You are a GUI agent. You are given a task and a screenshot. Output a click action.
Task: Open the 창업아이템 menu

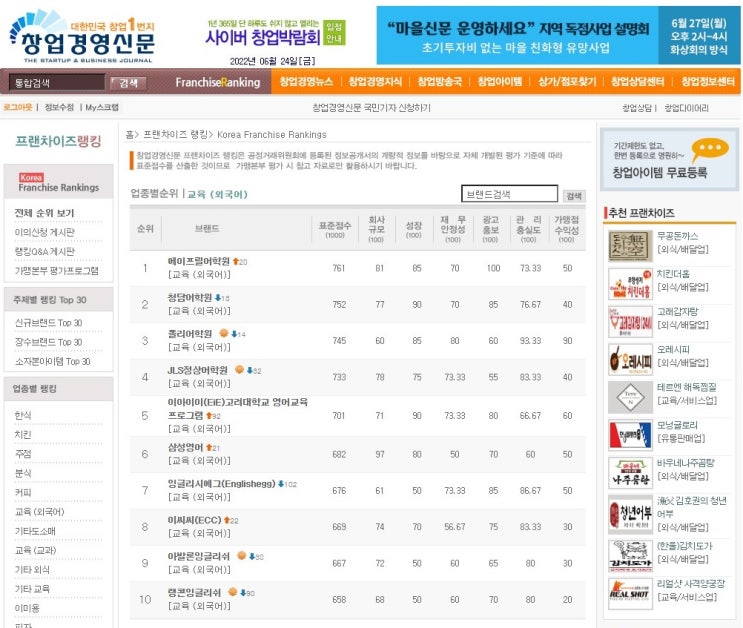click(499, 82)
